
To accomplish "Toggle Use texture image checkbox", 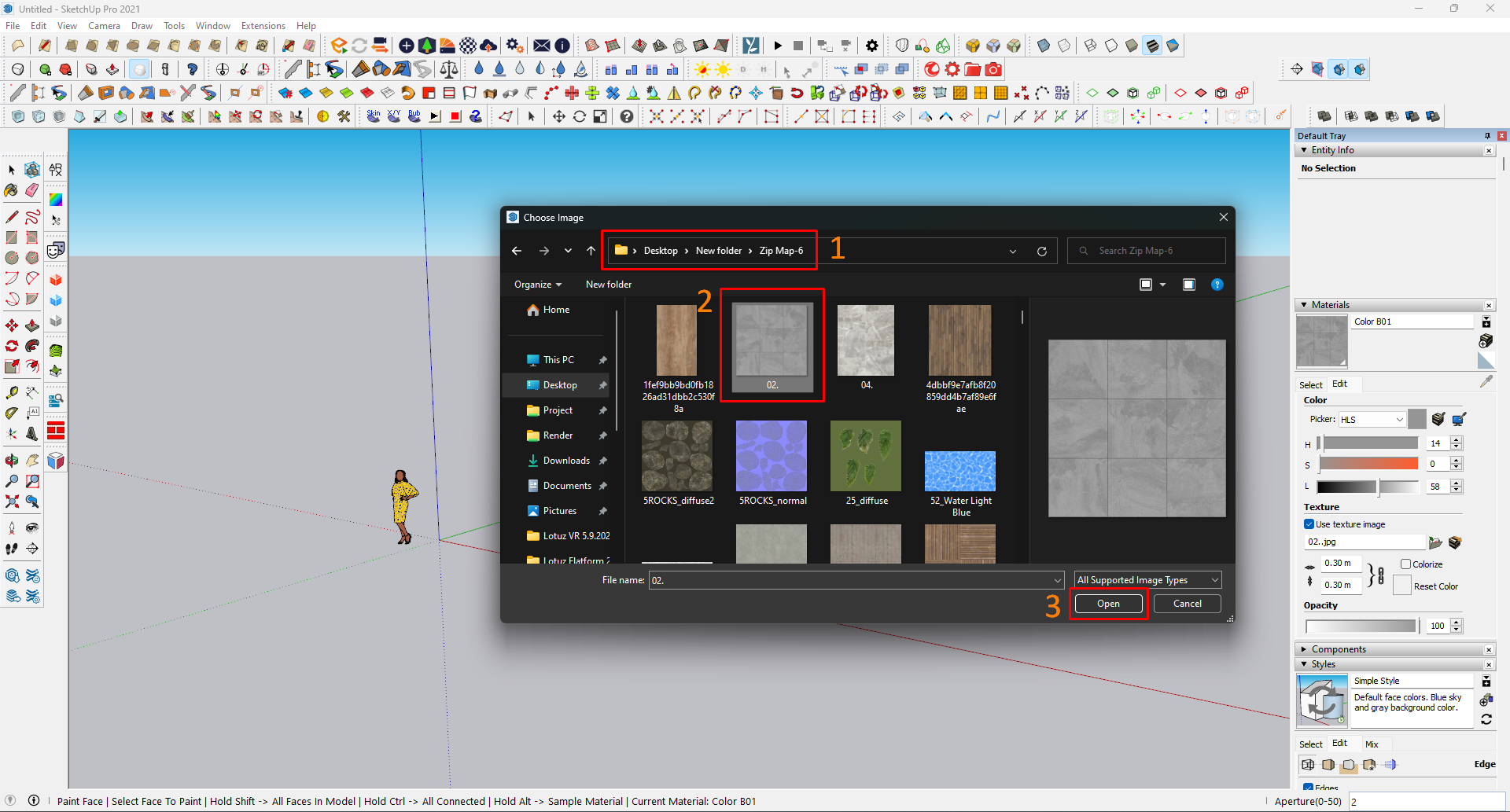I will click(1309, 524).
